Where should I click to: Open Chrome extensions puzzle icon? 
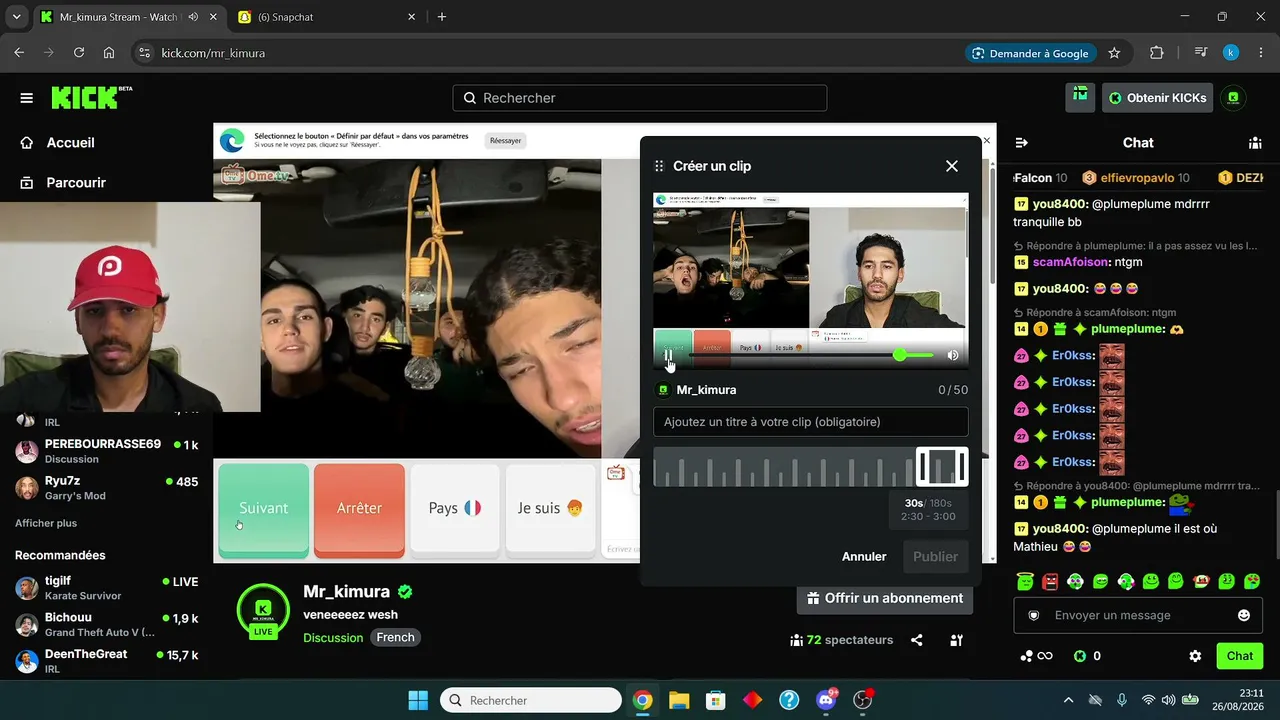(x=1157, y=53)
